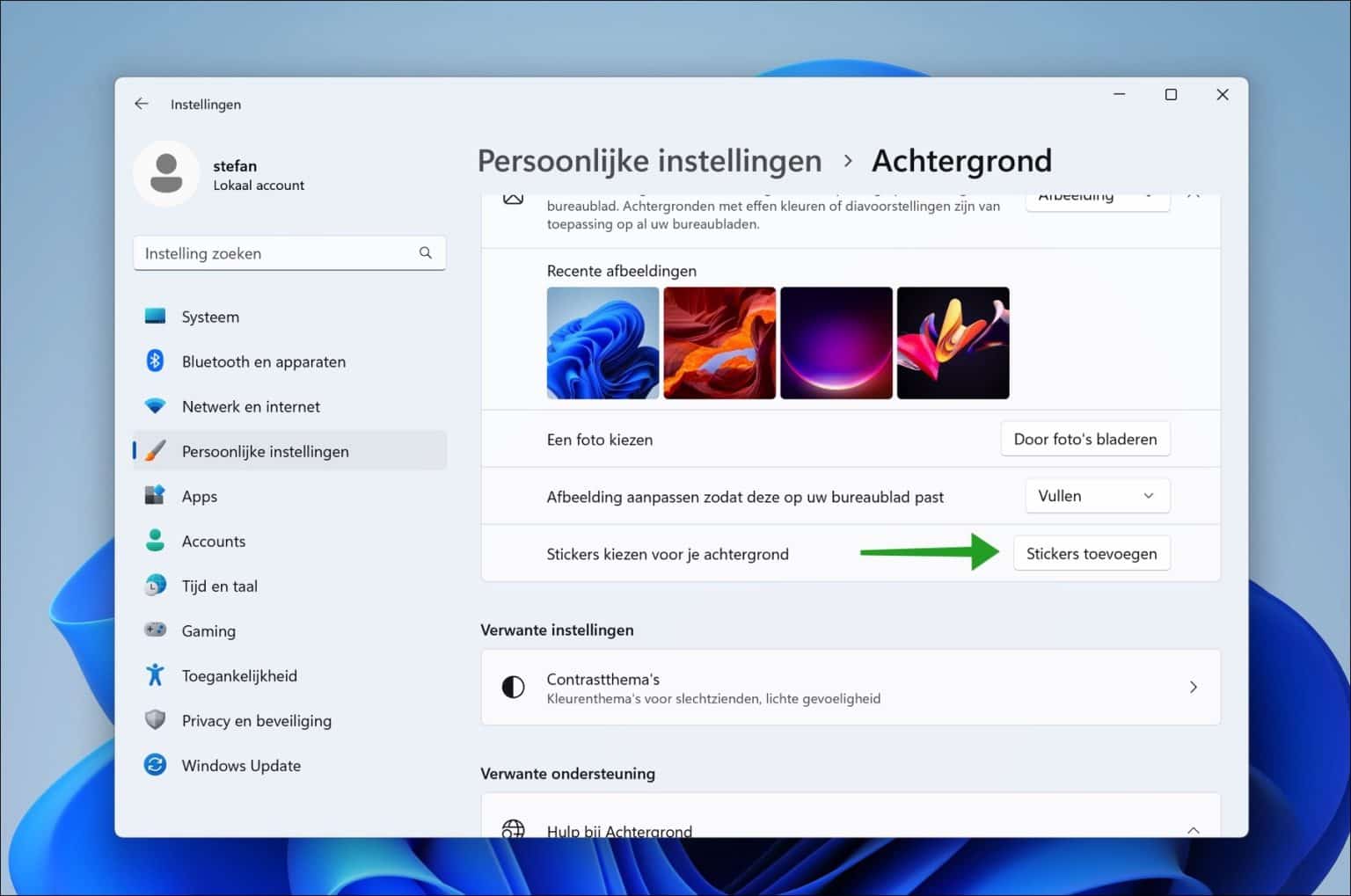
Task: Select the red canyon wallpaper thumbnail
Action: click(x=719, y=343)
